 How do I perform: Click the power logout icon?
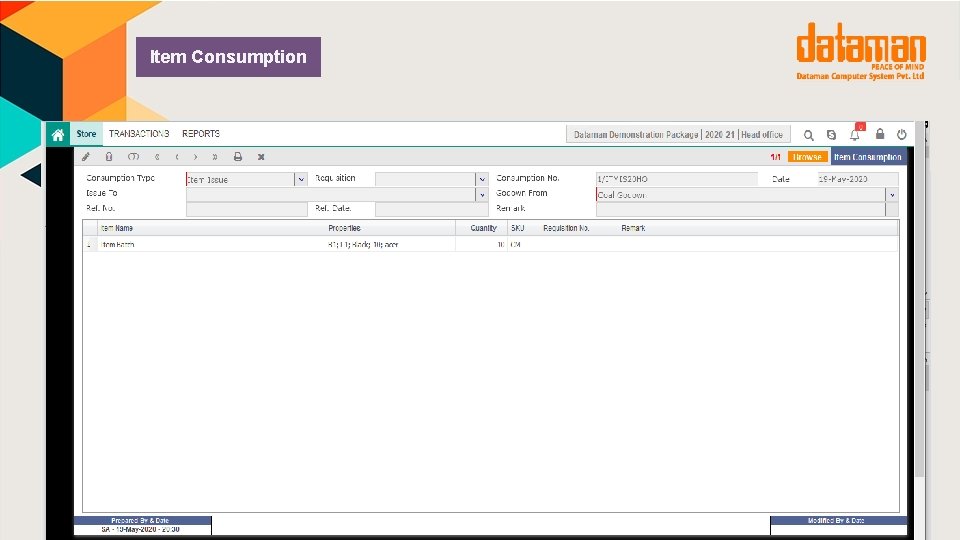(902, 134)
